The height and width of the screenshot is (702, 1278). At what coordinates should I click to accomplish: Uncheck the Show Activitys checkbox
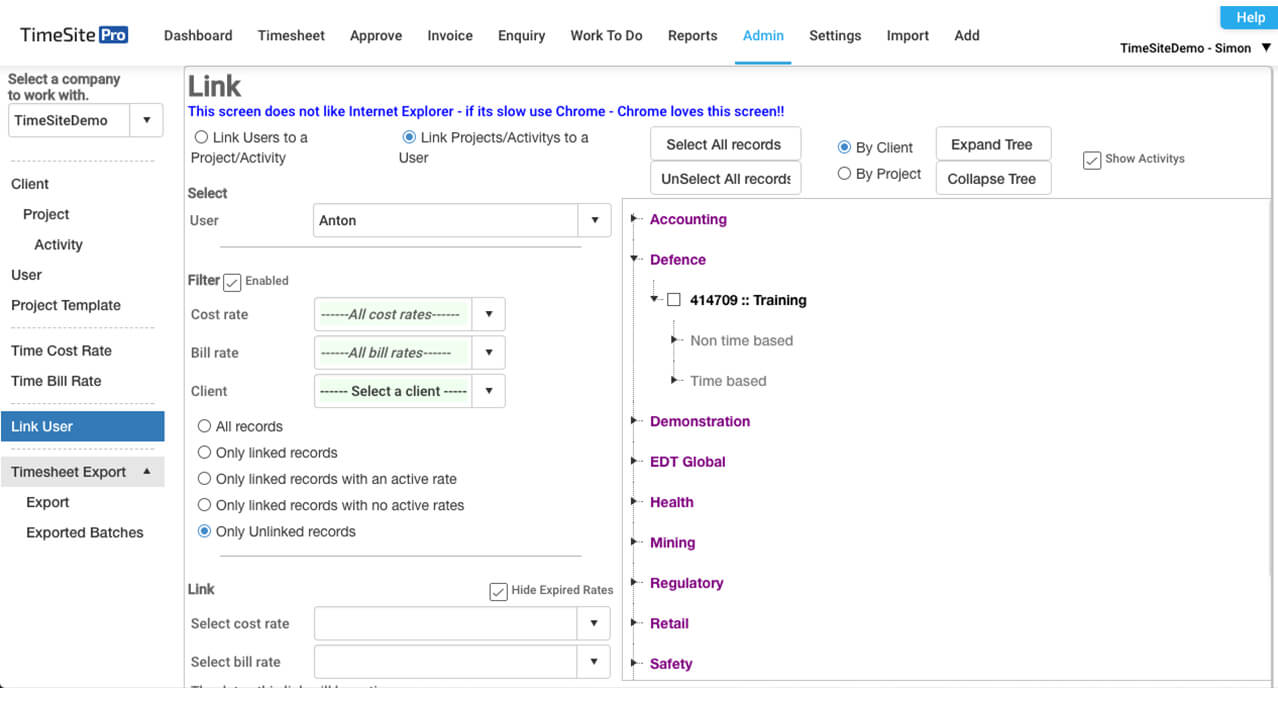(x=1092, y=159)
